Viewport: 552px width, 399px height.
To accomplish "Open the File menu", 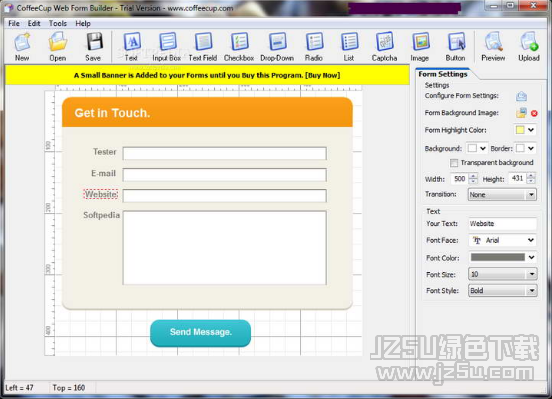I will pyautogui.click(x=14, y=24).
